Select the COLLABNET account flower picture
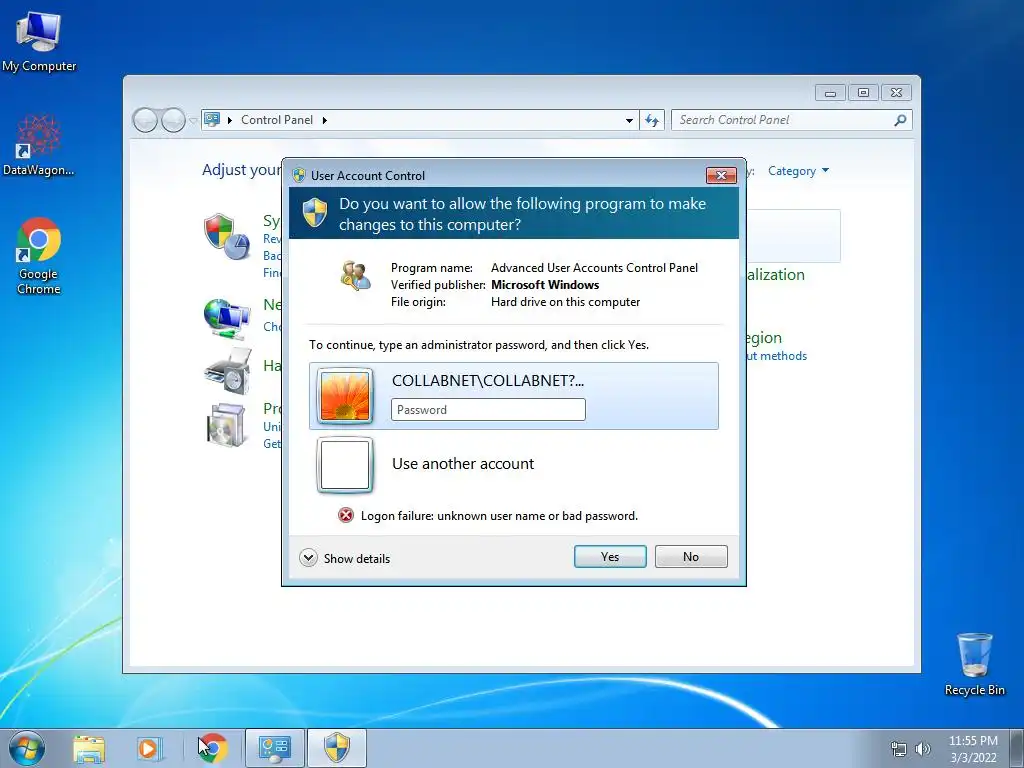 tap(345, 396)
